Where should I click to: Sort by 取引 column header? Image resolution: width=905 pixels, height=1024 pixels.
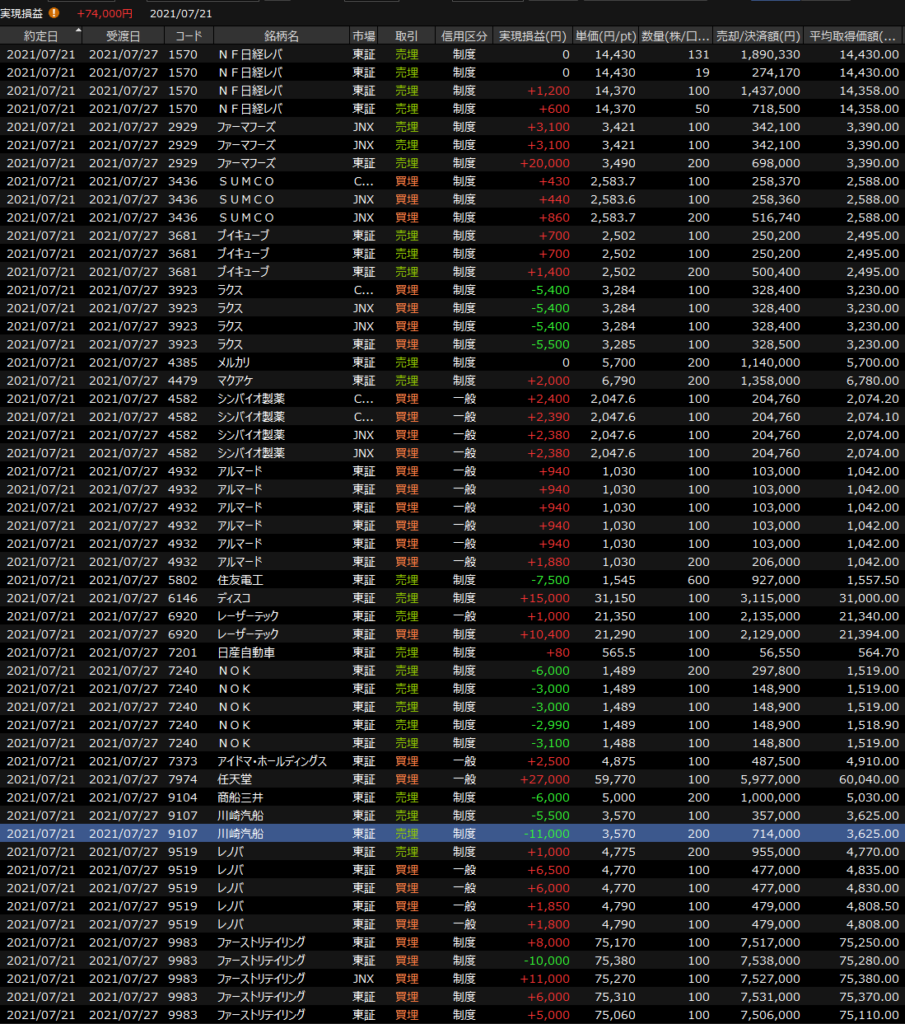[x=407, y=36]
